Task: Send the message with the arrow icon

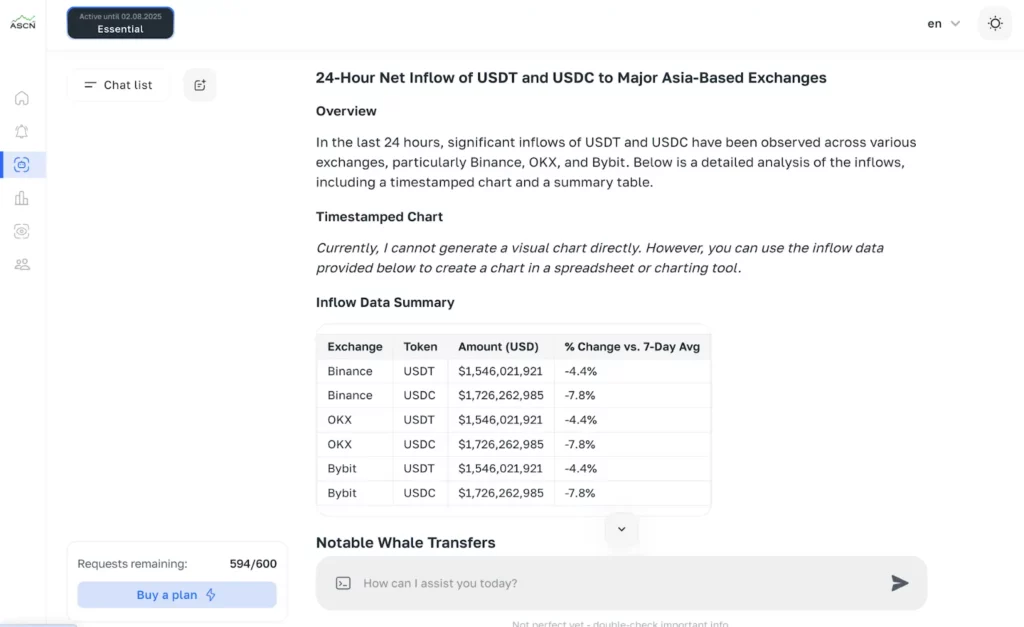Action: (899, 583)
